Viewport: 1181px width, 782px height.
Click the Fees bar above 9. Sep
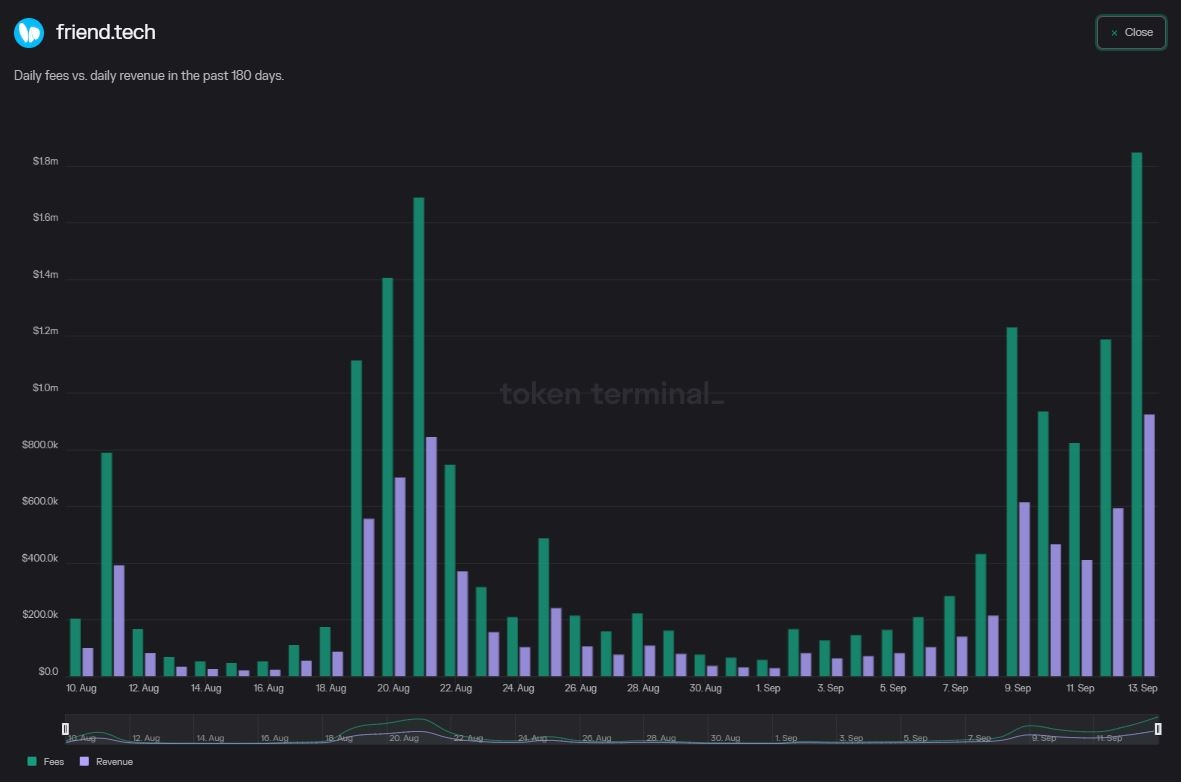[x=1012, y=502]
